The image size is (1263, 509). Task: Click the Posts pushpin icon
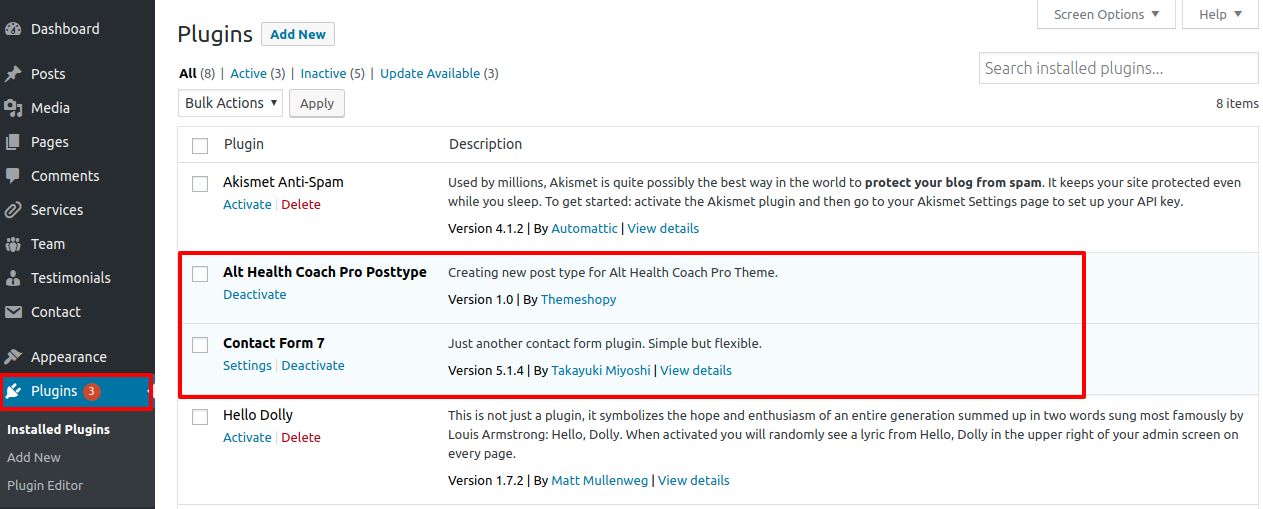click(x=13, y=74)
